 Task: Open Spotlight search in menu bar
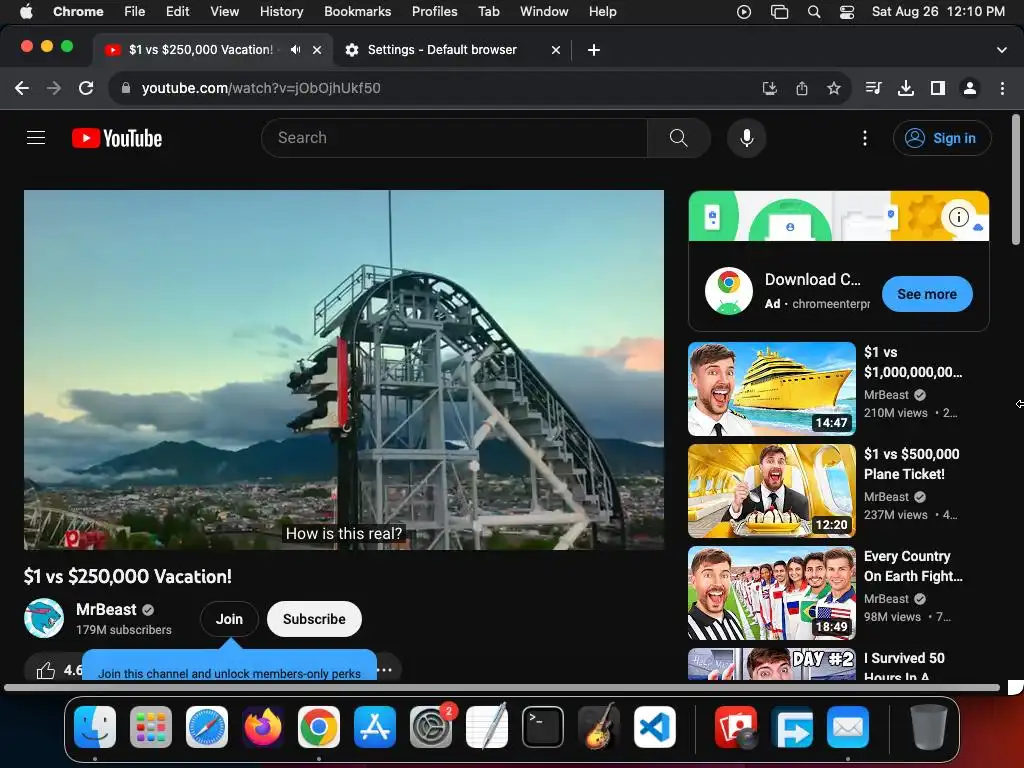pyautogui.click(x=814, y=12)
